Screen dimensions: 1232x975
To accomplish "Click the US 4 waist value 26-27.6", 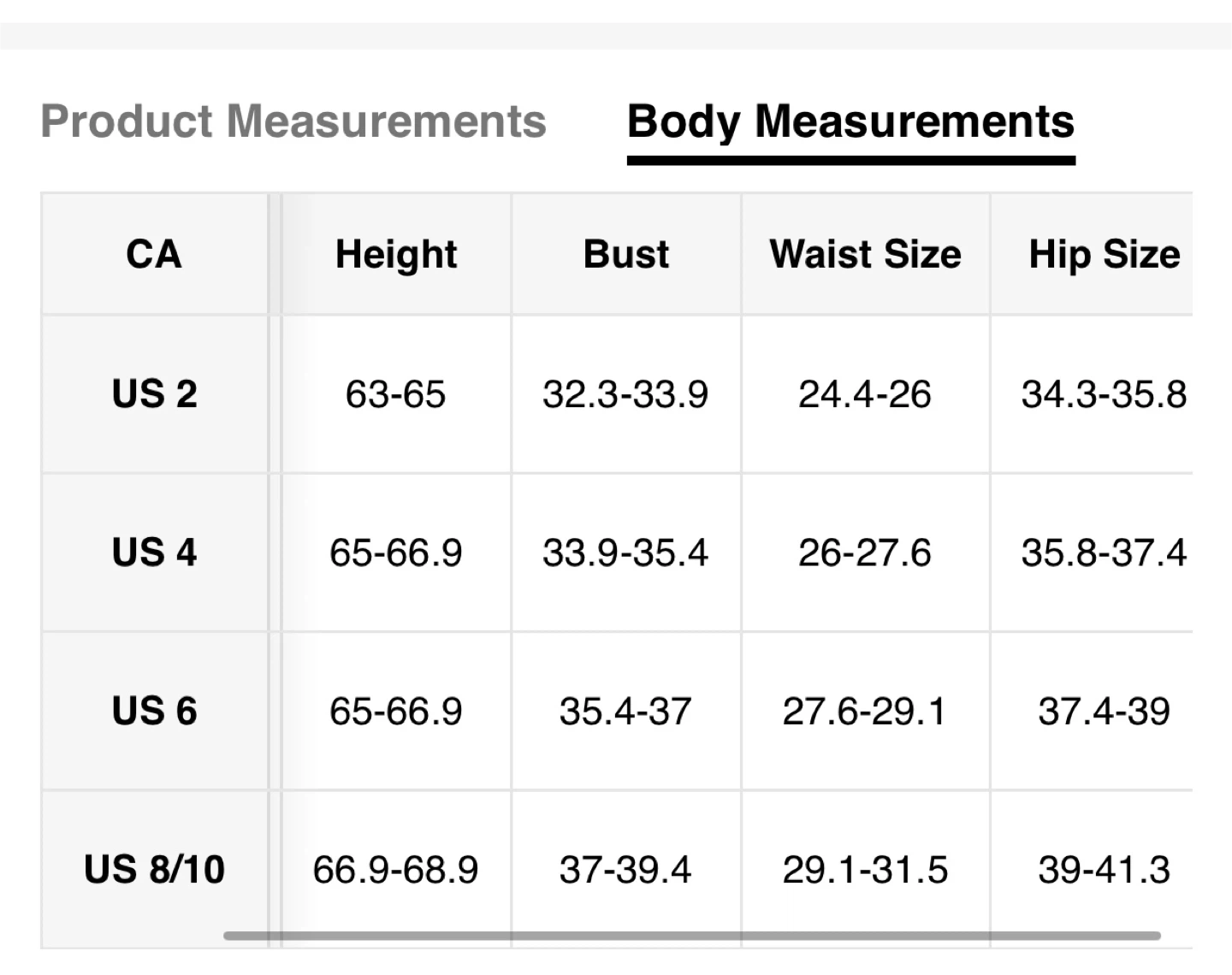I will click(x=865, y=552).
